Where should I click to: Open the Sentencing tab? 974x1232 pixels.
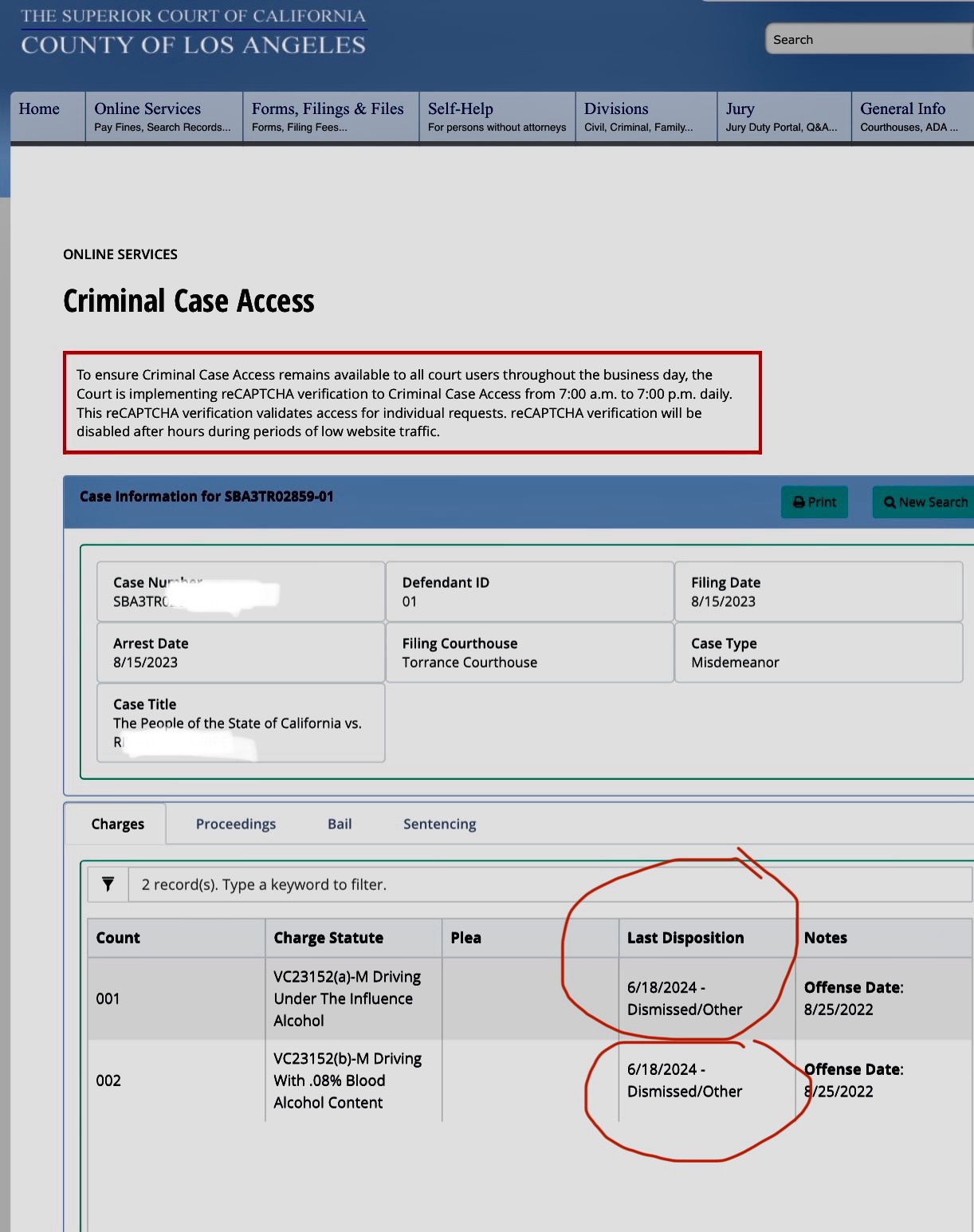pyautogui.click(x=439, y=824)
